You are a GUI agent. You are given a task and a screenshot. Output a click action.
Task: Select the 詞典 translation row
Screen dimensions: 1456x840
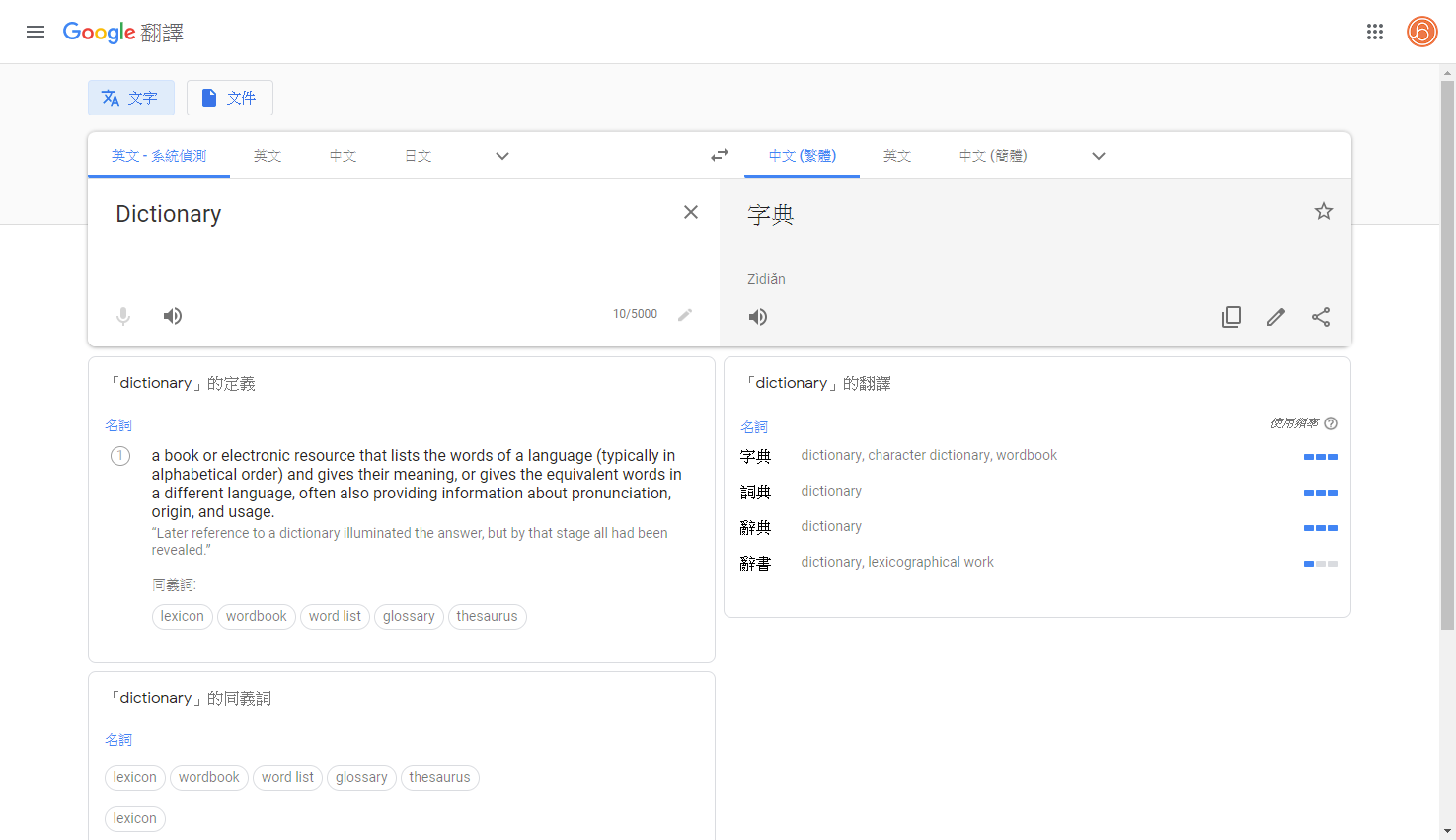coord(1037,492)
